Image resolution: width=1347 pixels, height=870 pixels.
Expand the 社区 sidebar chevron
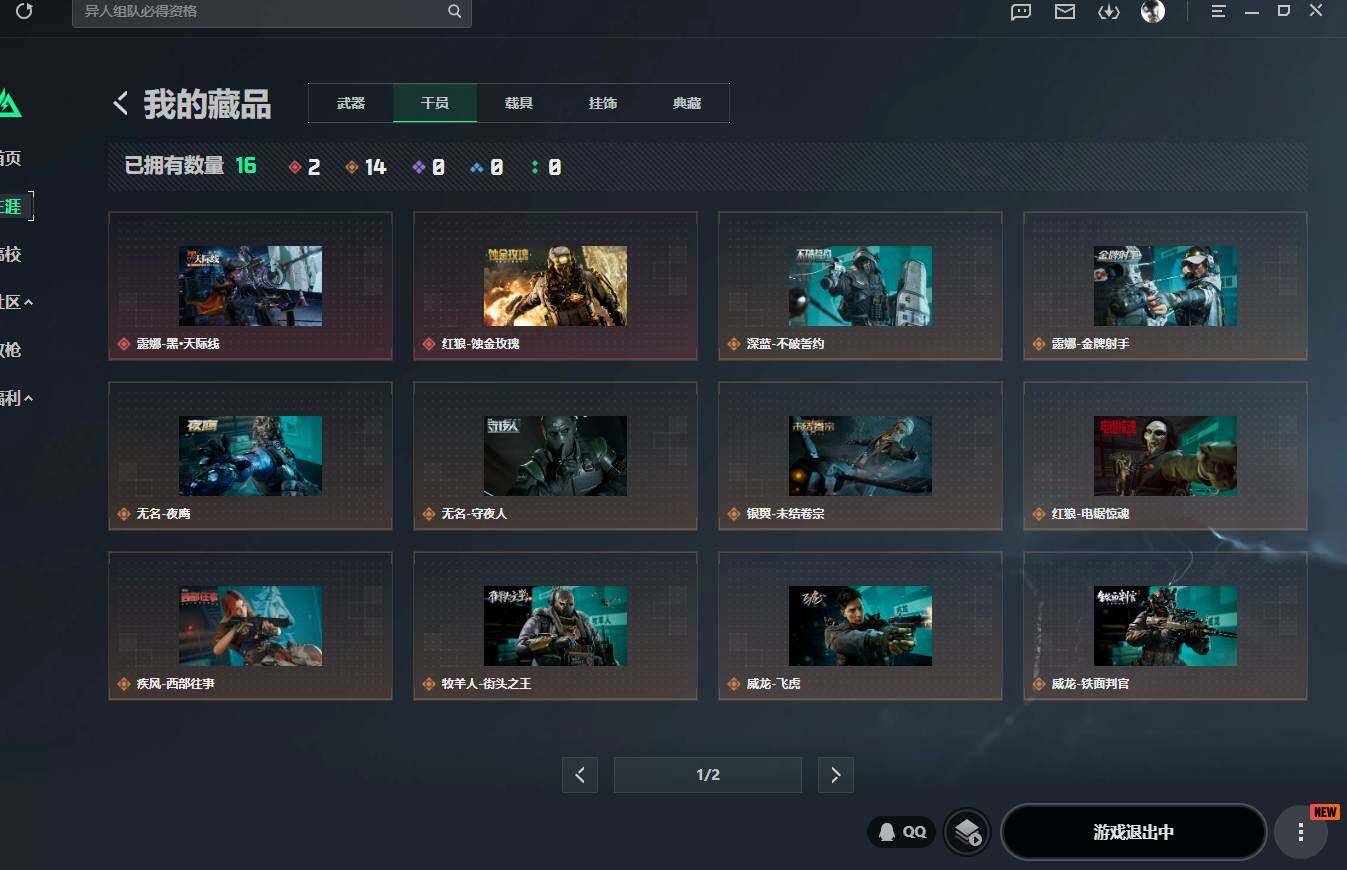[x=28, y=302]
